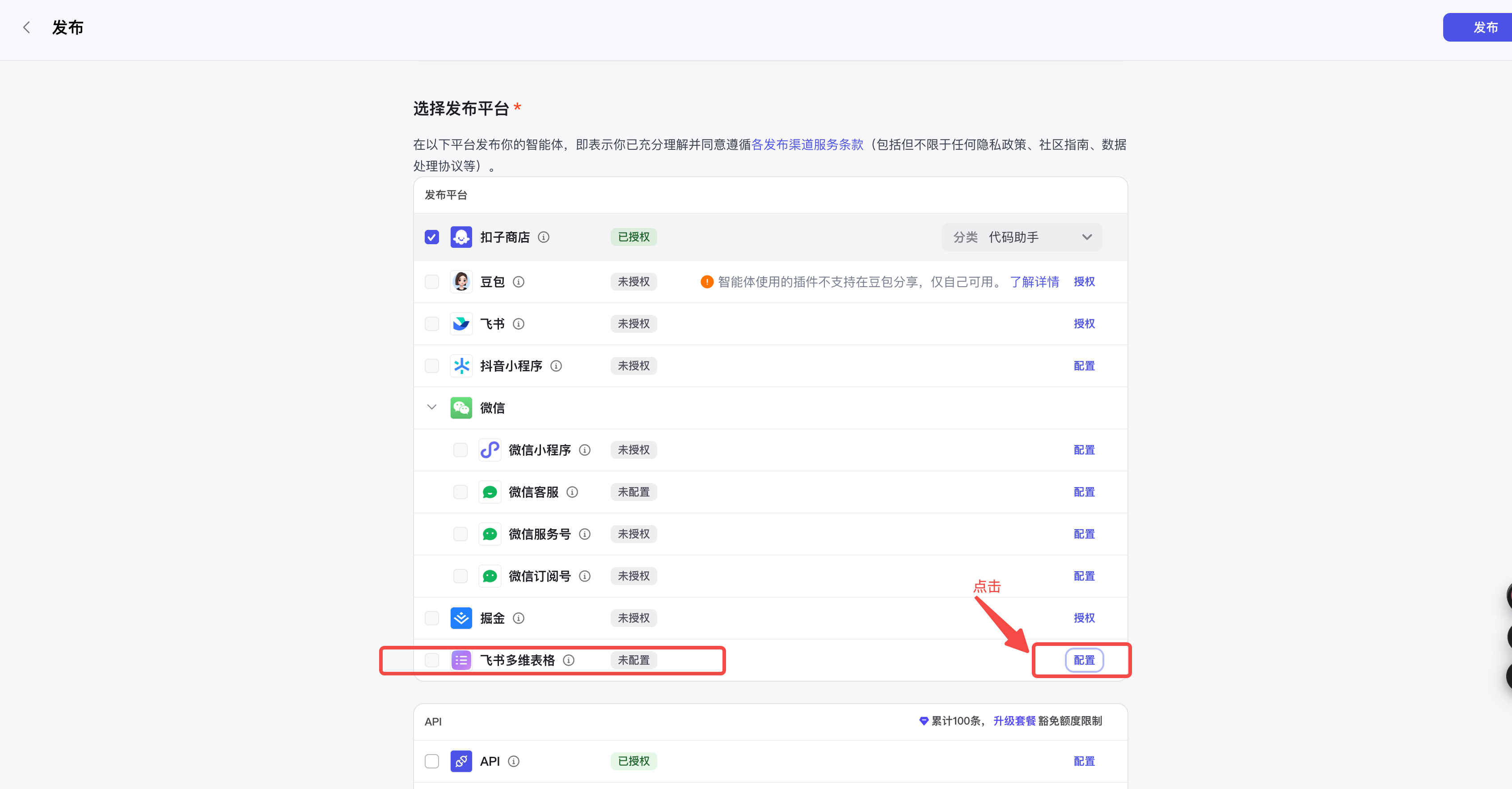Screen dimensions: 1512x789
Task: Uncheck the 扣子商店 checkbox
Action: (x=432, y=237)
